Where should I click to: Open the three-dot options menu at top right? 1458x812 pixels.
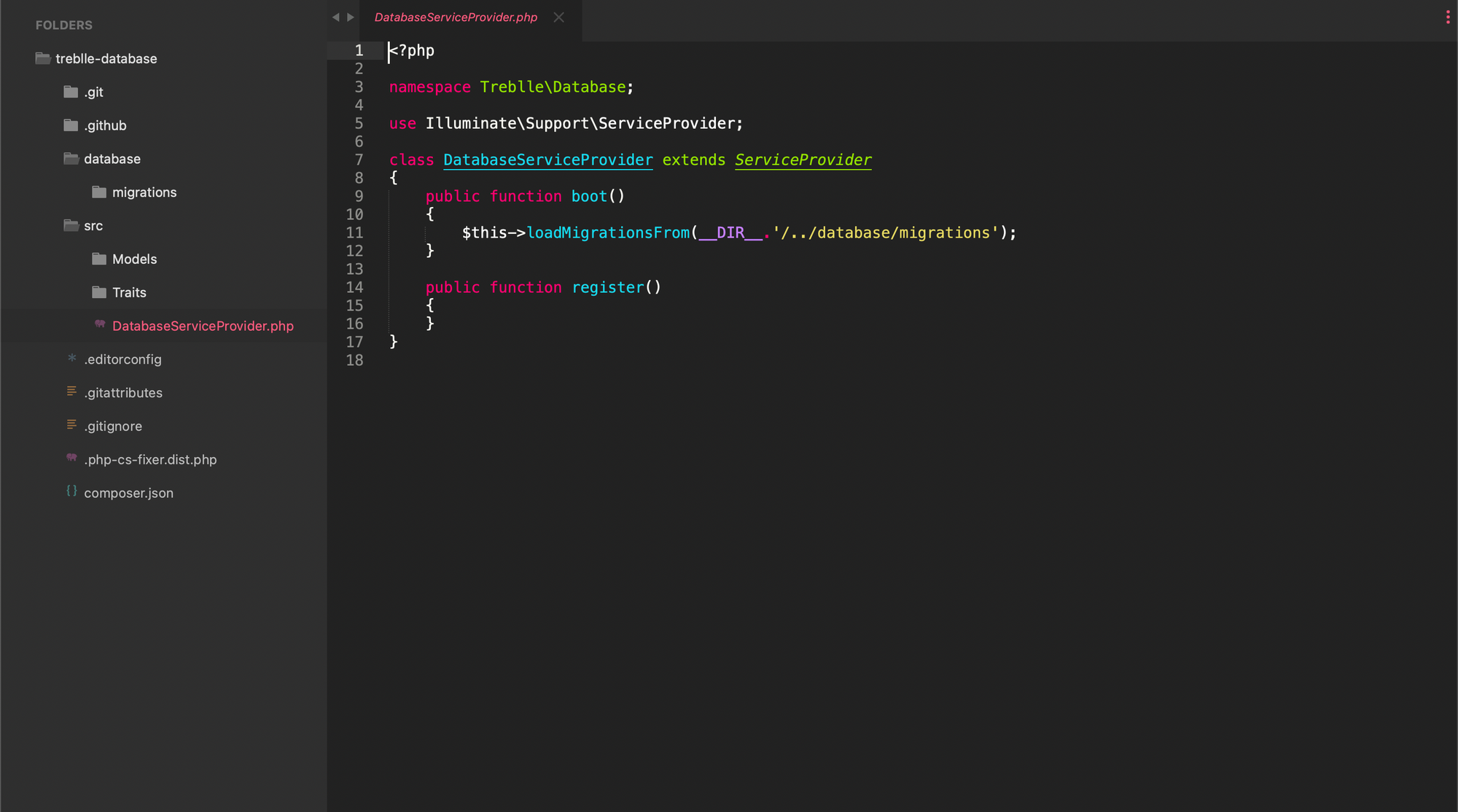click(1448, 17)
